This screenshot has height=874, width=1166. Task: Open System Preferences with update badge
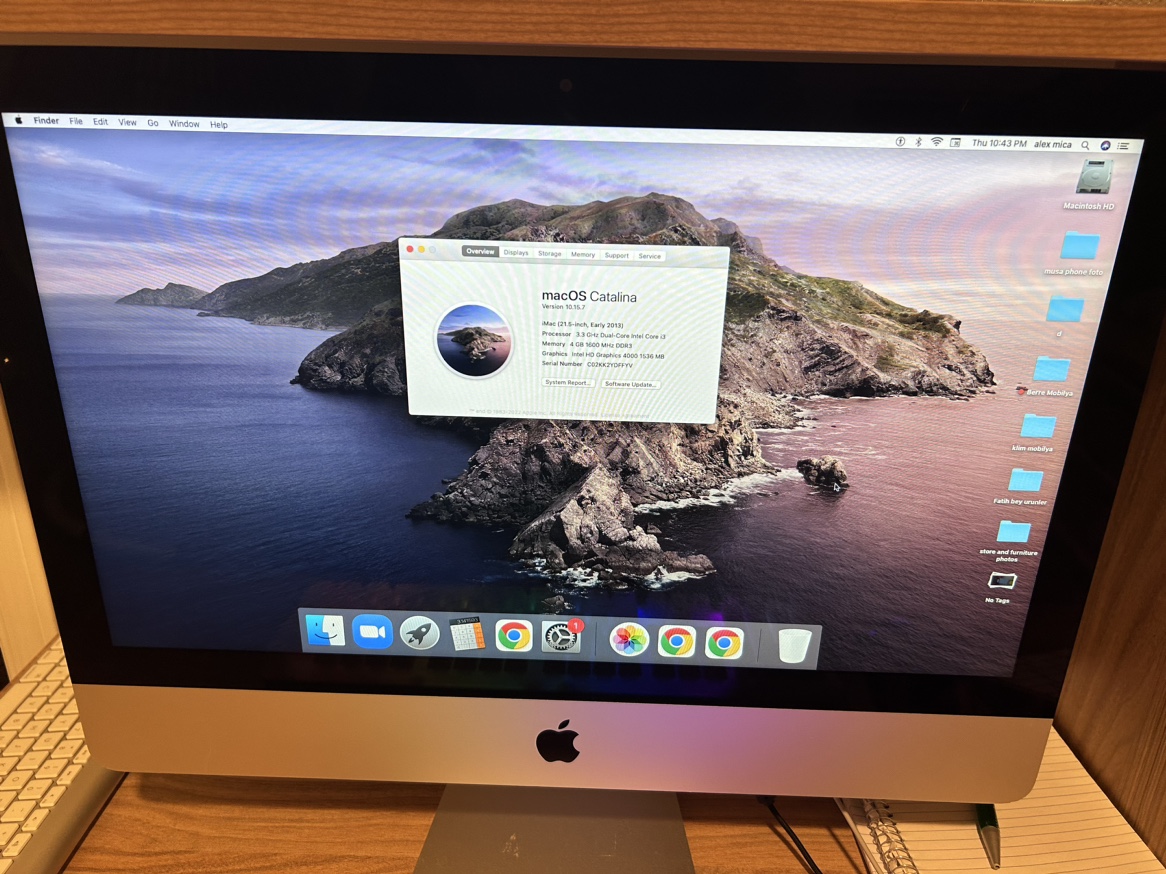(561, 638)
